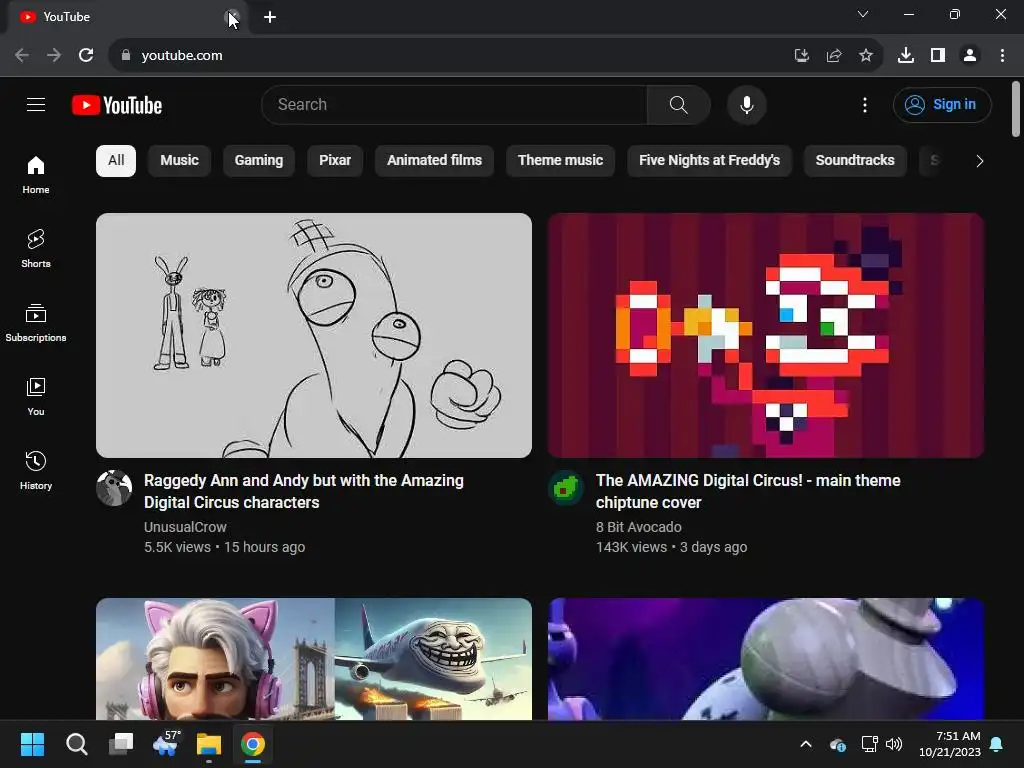Open the tab search dropdown chevron
This screenshot has height=768, width=1024.
pos(863,14)
